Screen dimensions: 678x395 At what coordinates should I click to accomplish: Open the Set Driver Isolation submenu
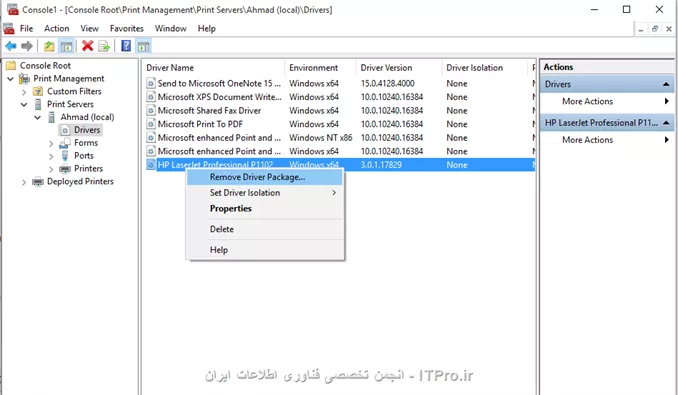(265, 193)
